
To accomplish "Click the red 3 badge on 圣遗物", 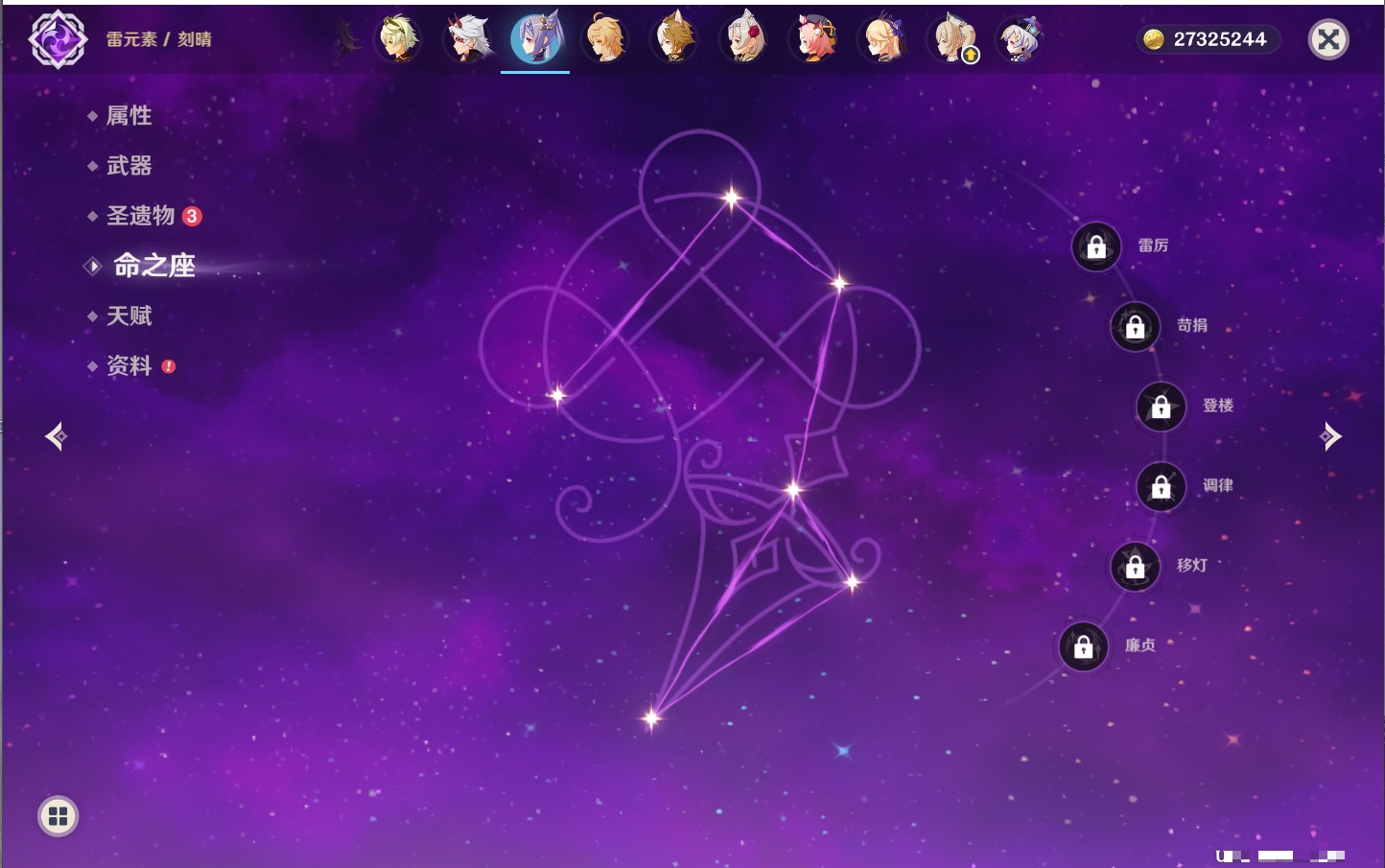I will pos(192,216).
